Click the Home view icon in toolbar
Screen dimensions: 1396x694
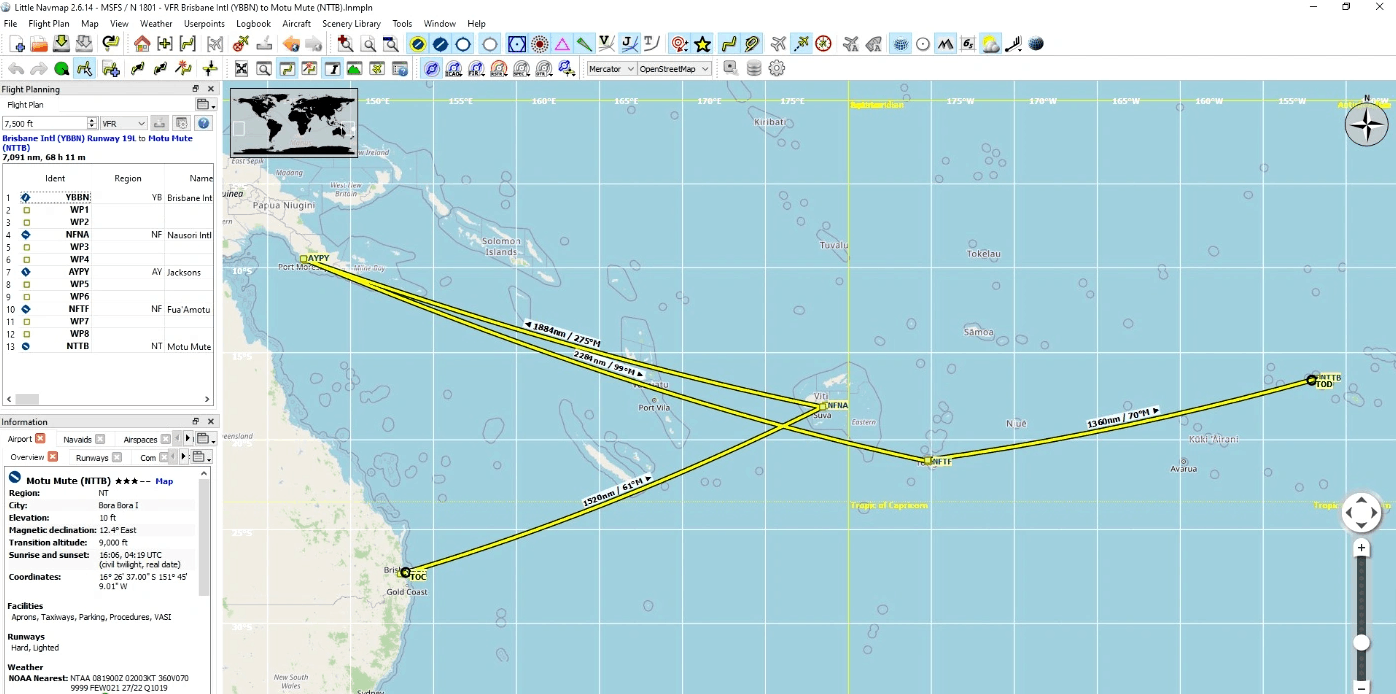click(142, 44)
